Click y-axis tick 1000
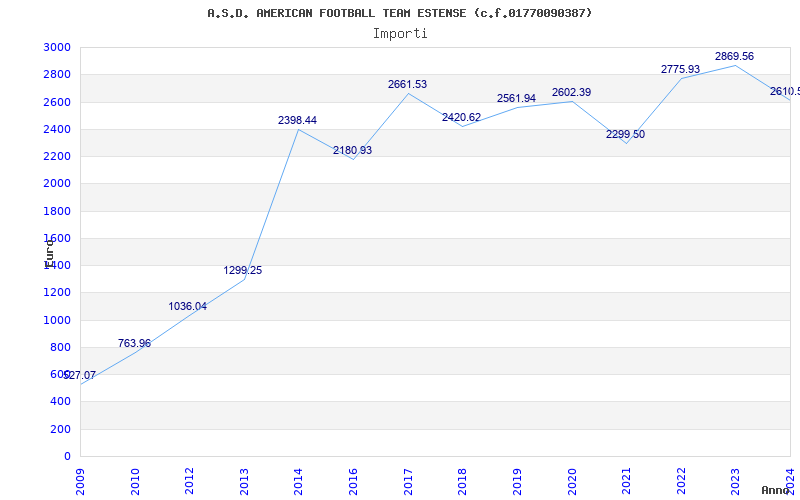 pyautogui.click(x=57, y=320)
